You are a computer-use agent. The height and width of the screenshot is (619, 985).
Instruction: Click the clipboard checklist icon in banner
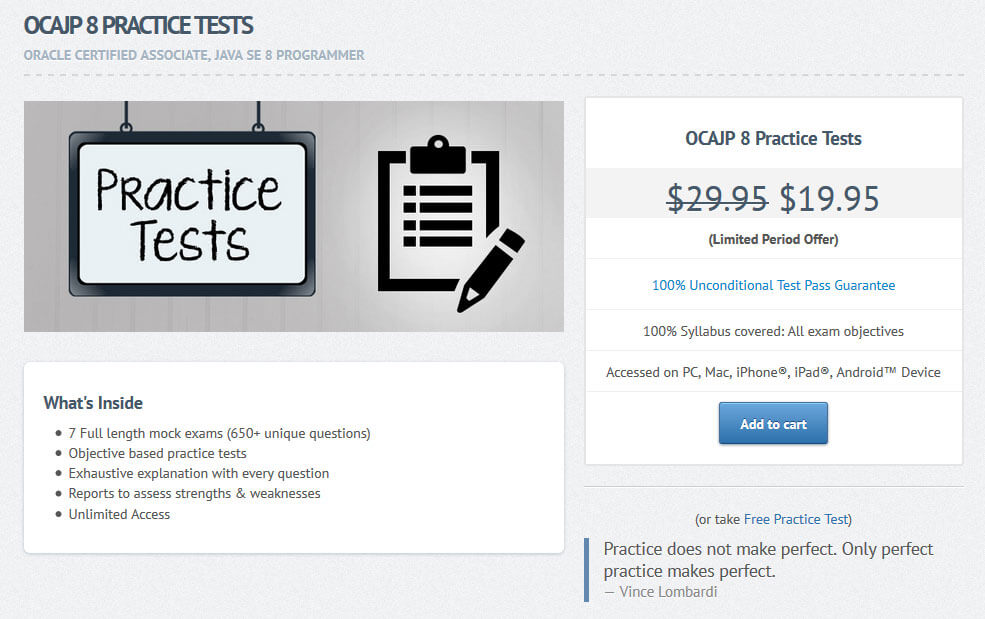[x=438, y=214]
